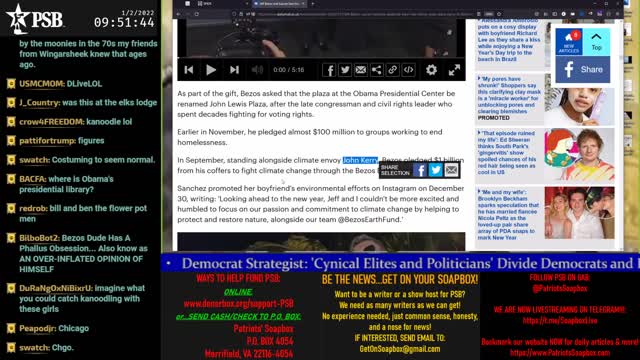Click the 09:51:44 clock display
The image size is (640, 360).
(x=124, y=22)
